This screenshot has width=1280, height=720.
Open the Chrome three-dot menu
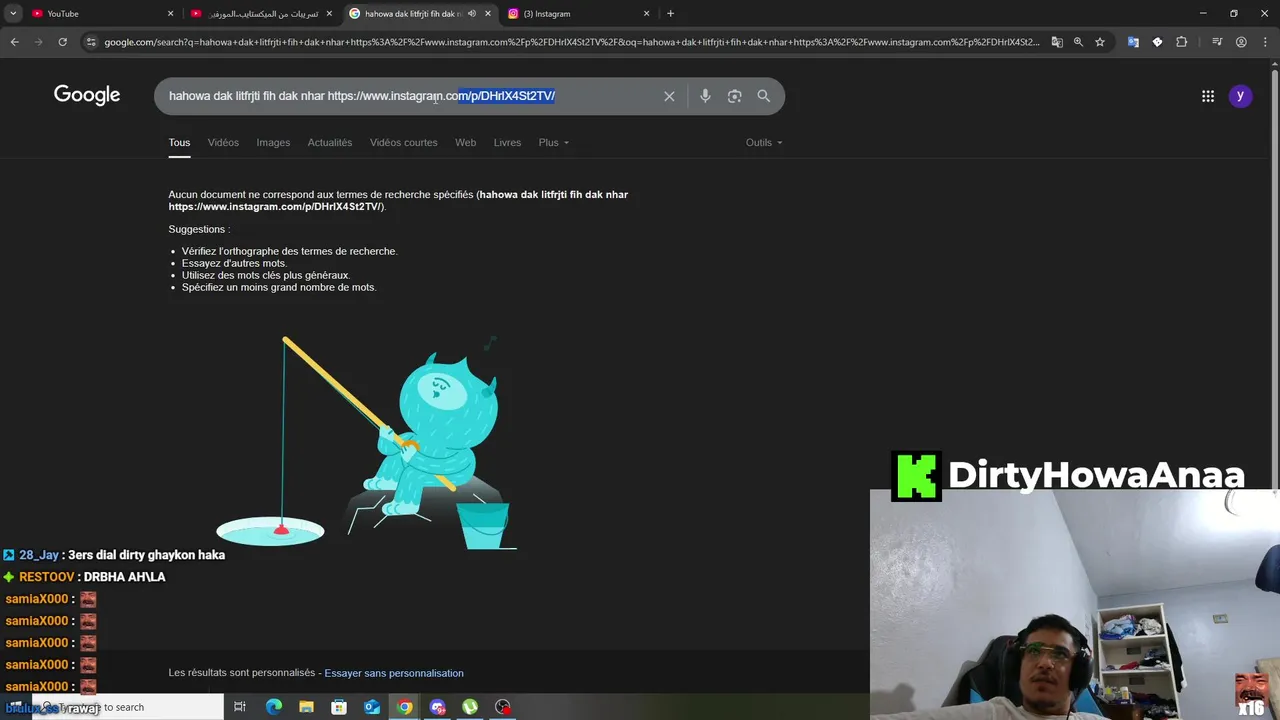1265,42
